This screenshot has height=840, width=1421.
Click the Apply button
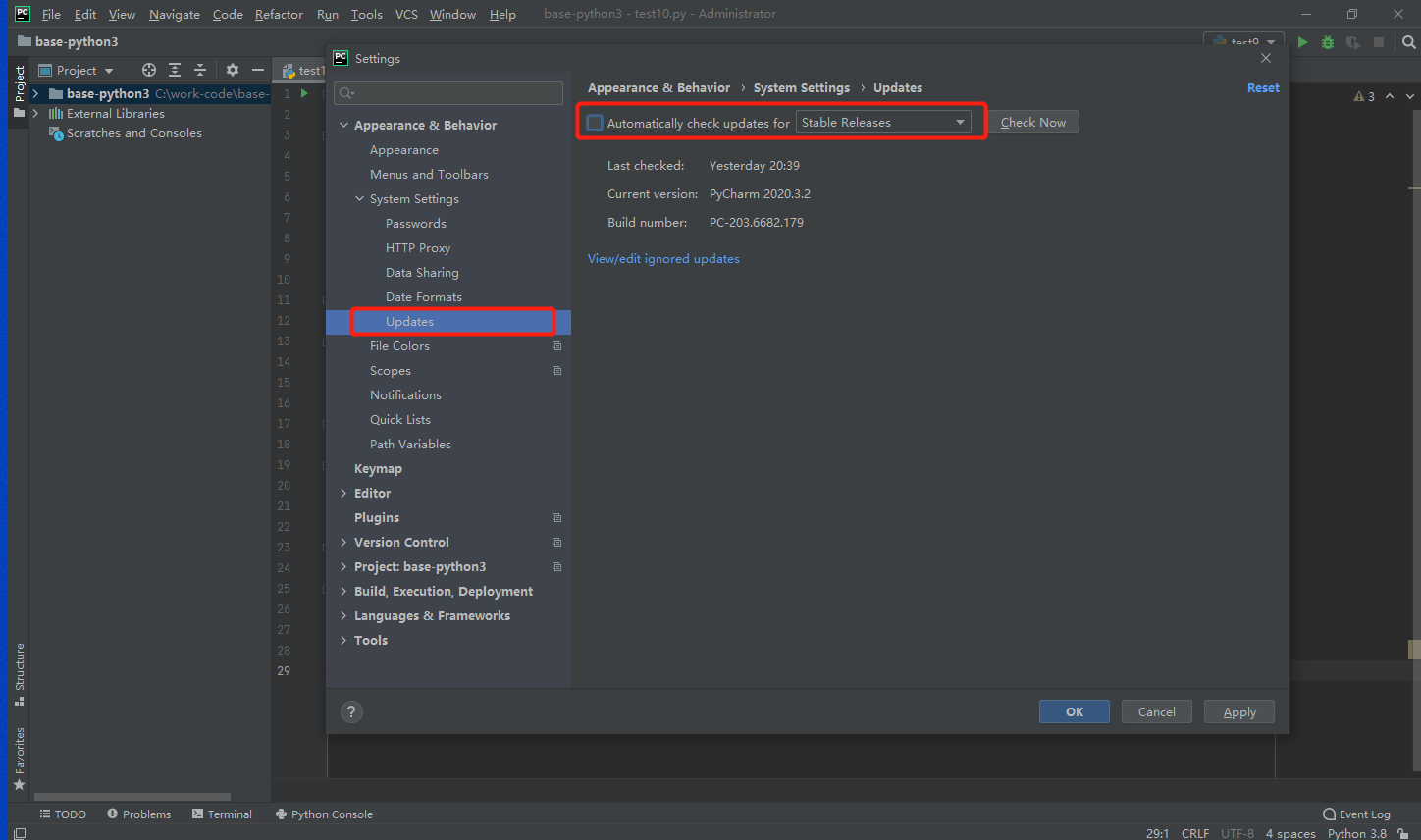[1239, 712]
